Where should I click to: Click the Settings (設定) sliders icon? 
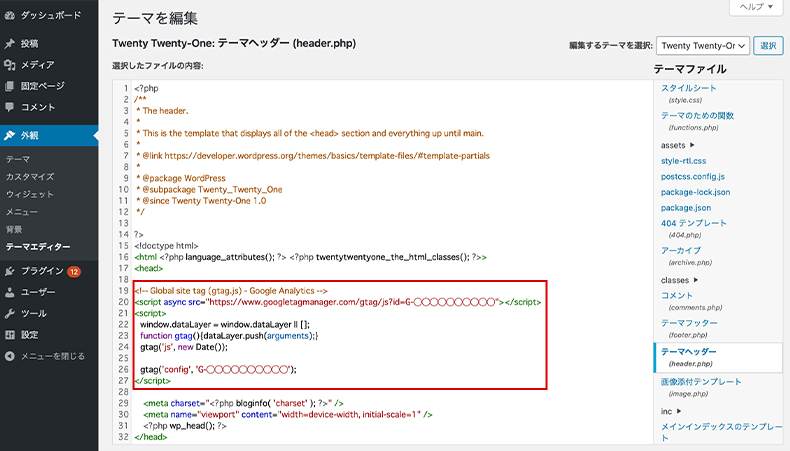pyautogui.click(x=10, y=335)
